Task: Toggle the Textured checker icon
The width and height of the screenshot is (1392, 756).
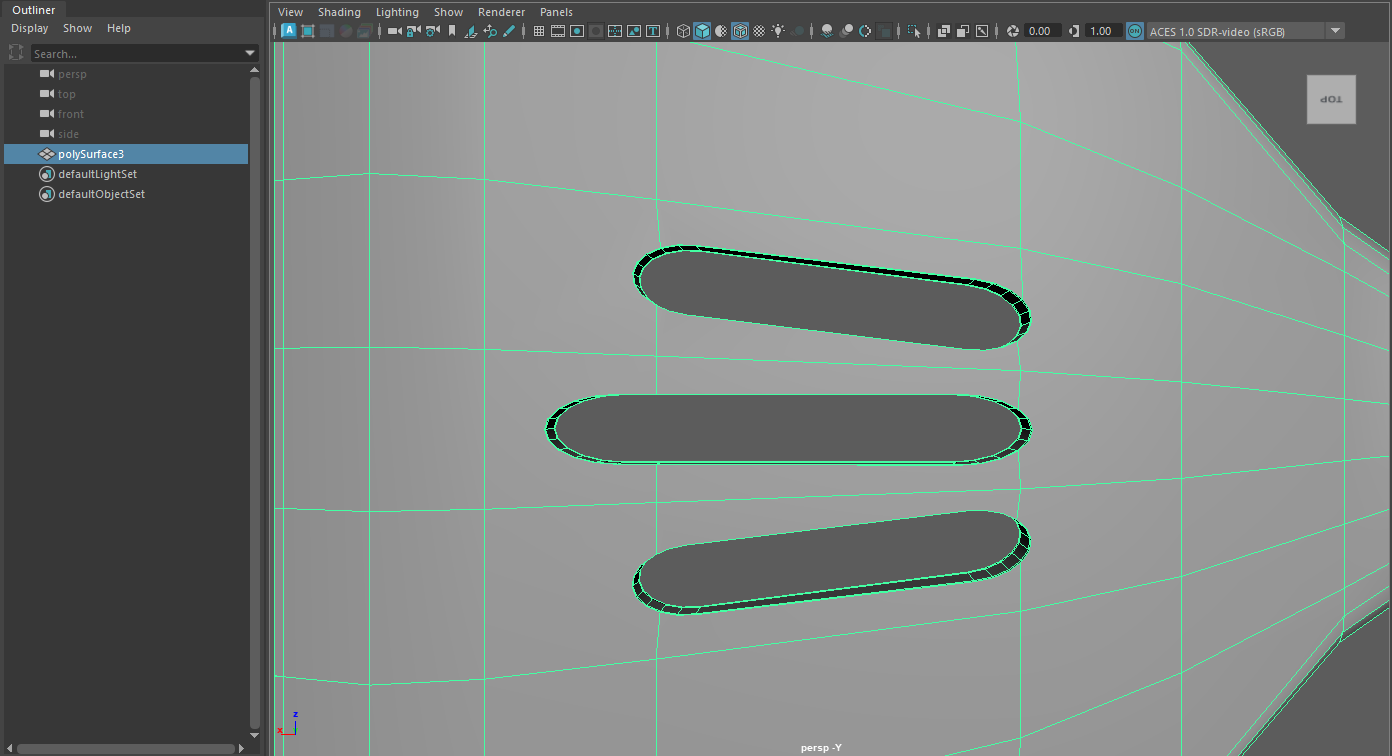Action: tap(759, 31)
